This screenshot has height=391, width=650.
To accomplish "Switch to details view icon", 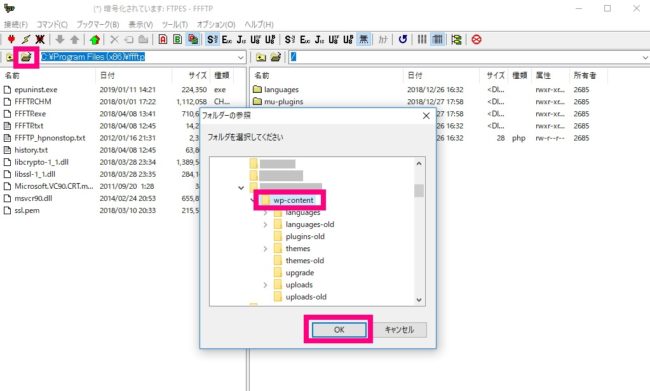I will [x=437, y=39].
